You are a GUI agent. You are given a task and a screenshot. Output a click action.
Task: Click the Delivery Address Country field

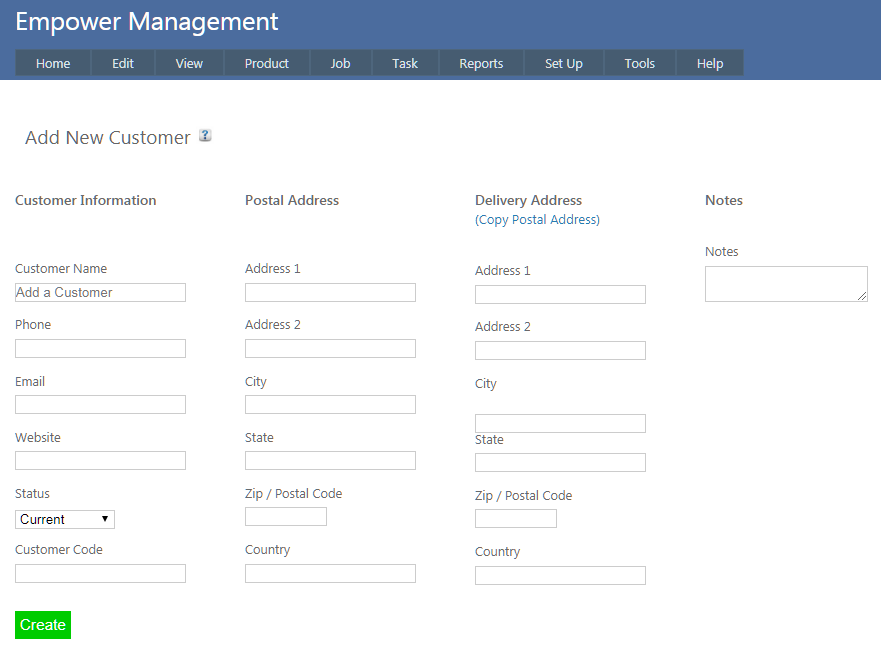click(560, 575)
